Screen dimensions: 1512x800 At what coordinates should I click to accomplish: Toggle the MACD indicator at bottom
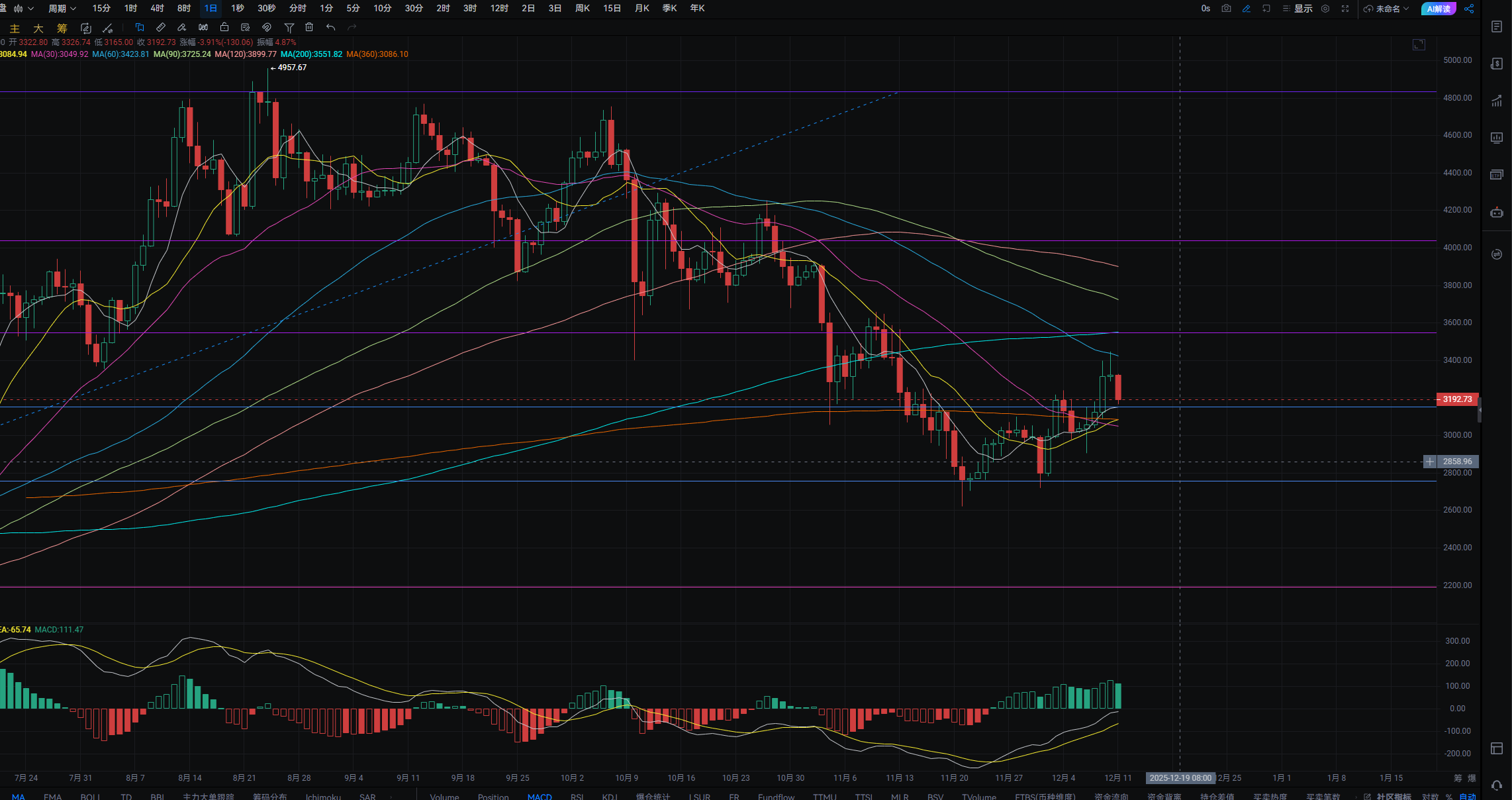pos(540,796)
